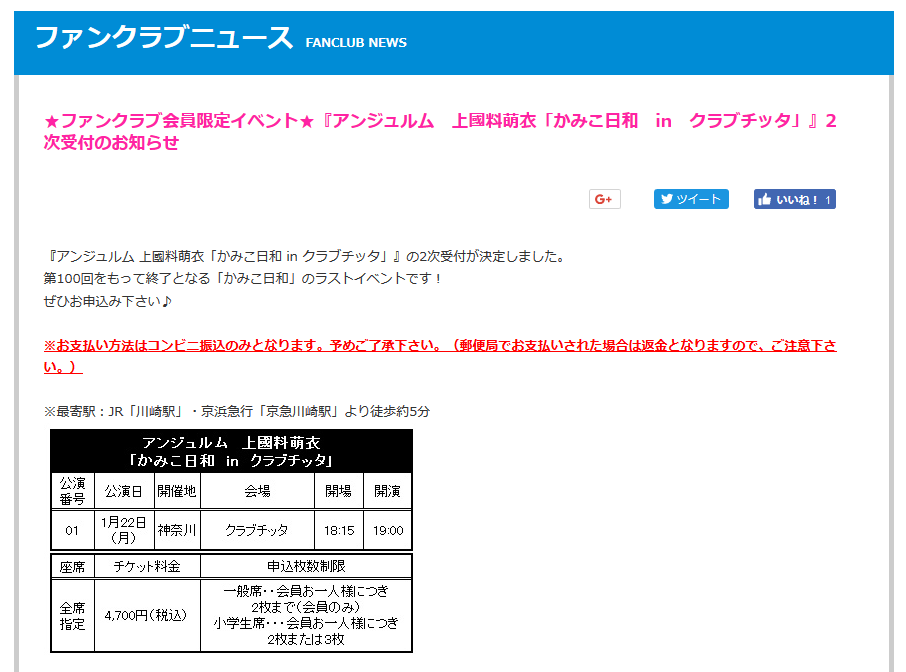Click the 開催地 column header

[177, 491]
